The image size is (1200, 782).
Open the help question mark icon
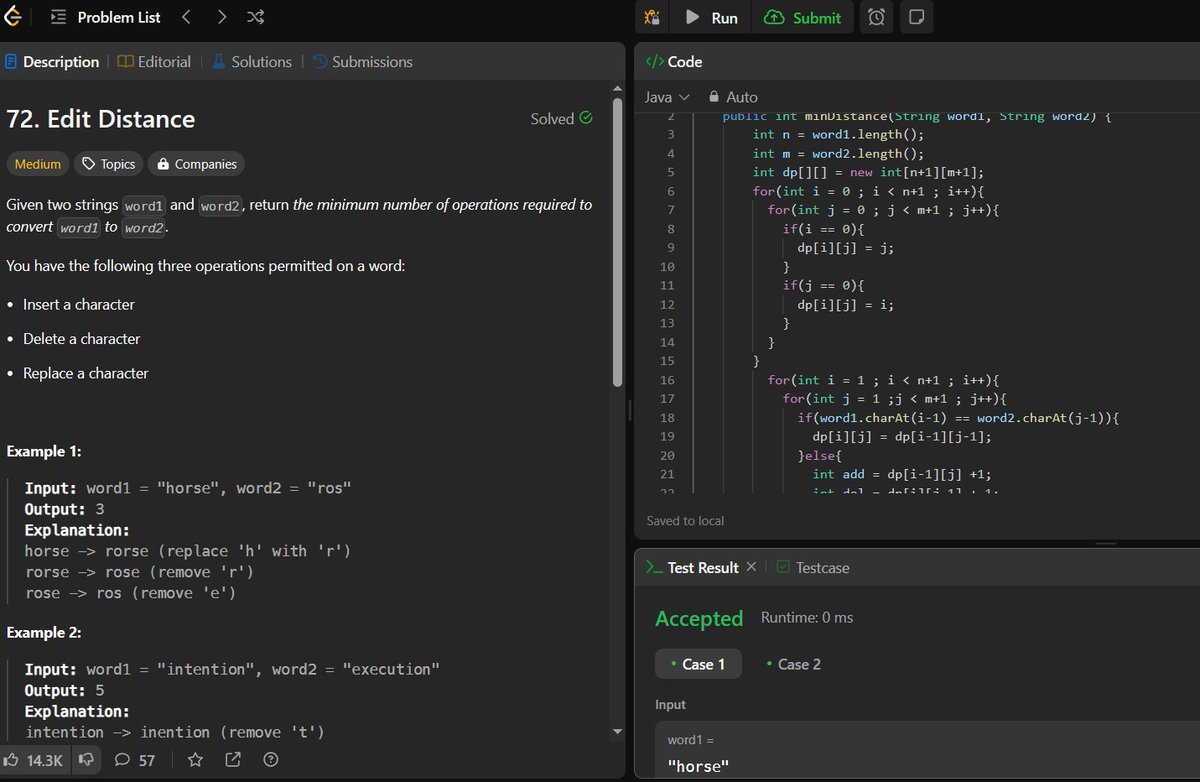point(270,760)
